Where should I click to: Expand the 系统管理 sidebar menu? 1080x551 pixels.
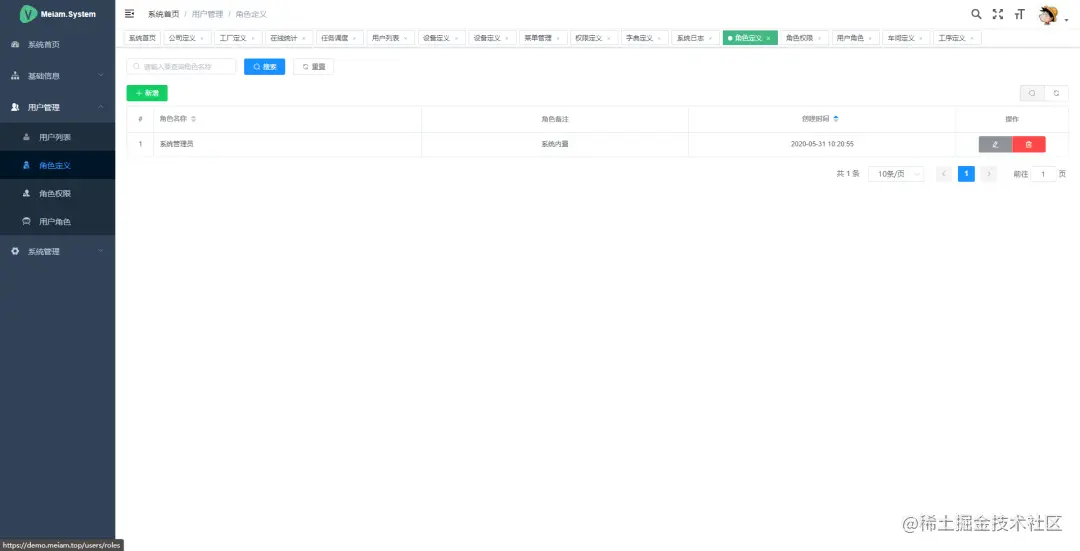[x=58, y=251]
